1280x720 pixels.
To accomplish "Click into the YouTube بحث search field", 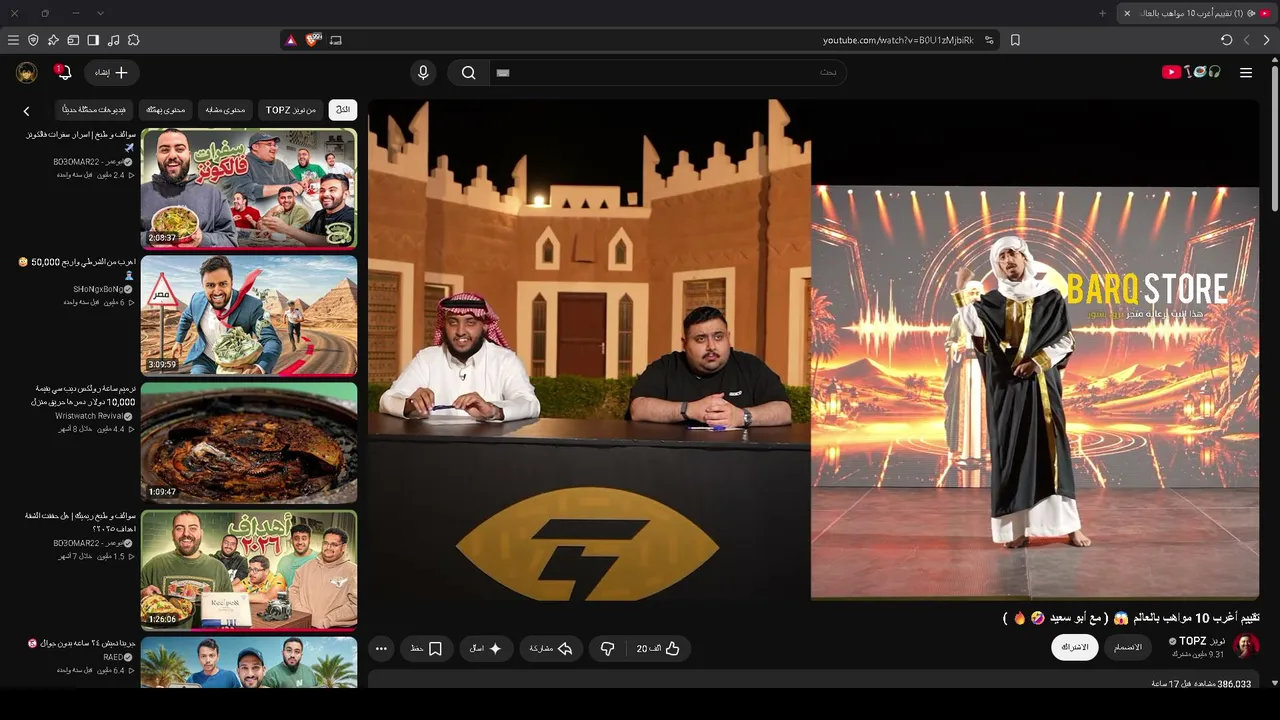I will click(x=667, y=72).
